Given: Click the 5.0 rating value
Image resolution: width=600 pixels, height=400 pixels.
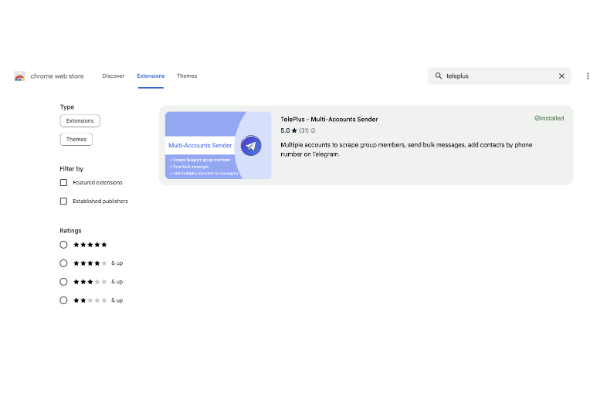Looking at the screenshot, I should pos(285,131).
